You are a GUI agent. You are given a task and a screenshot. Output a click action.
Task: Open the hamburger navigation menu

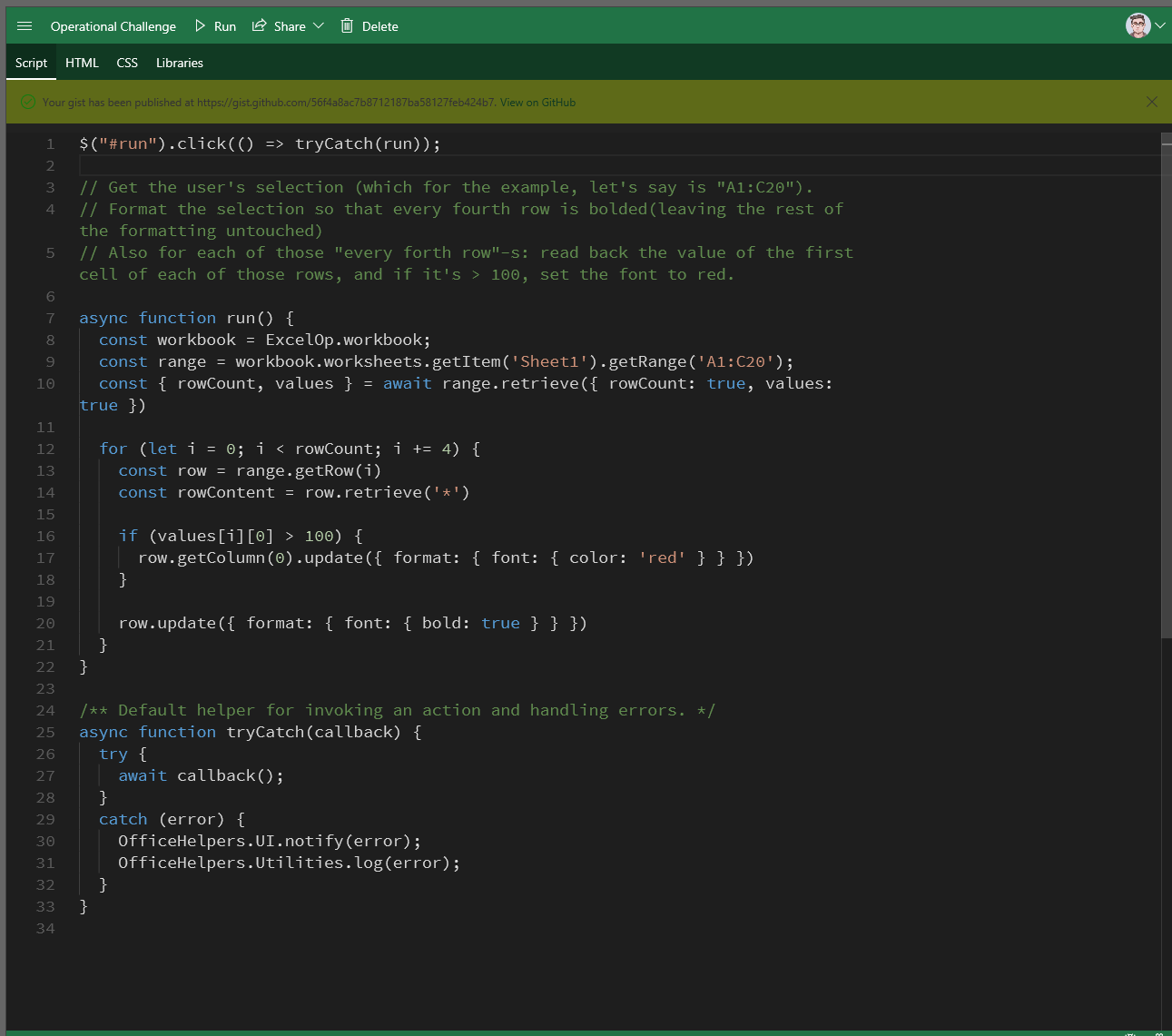pyautogui.click(x=25, y=25)
